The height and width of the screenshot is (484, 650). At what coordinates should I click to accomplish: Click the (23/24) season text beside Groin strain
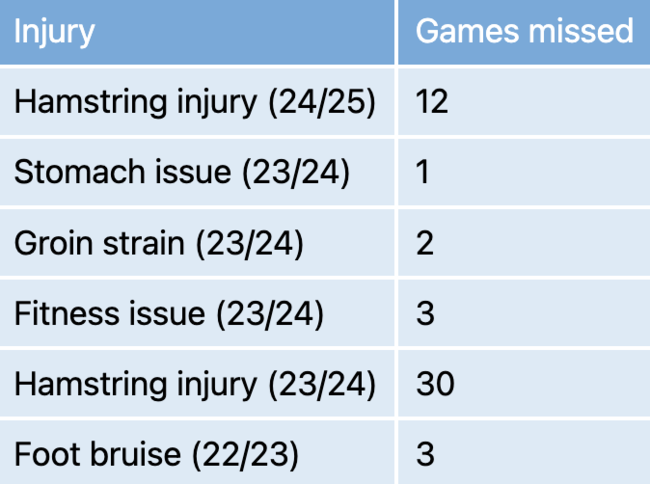click(250, 244)
